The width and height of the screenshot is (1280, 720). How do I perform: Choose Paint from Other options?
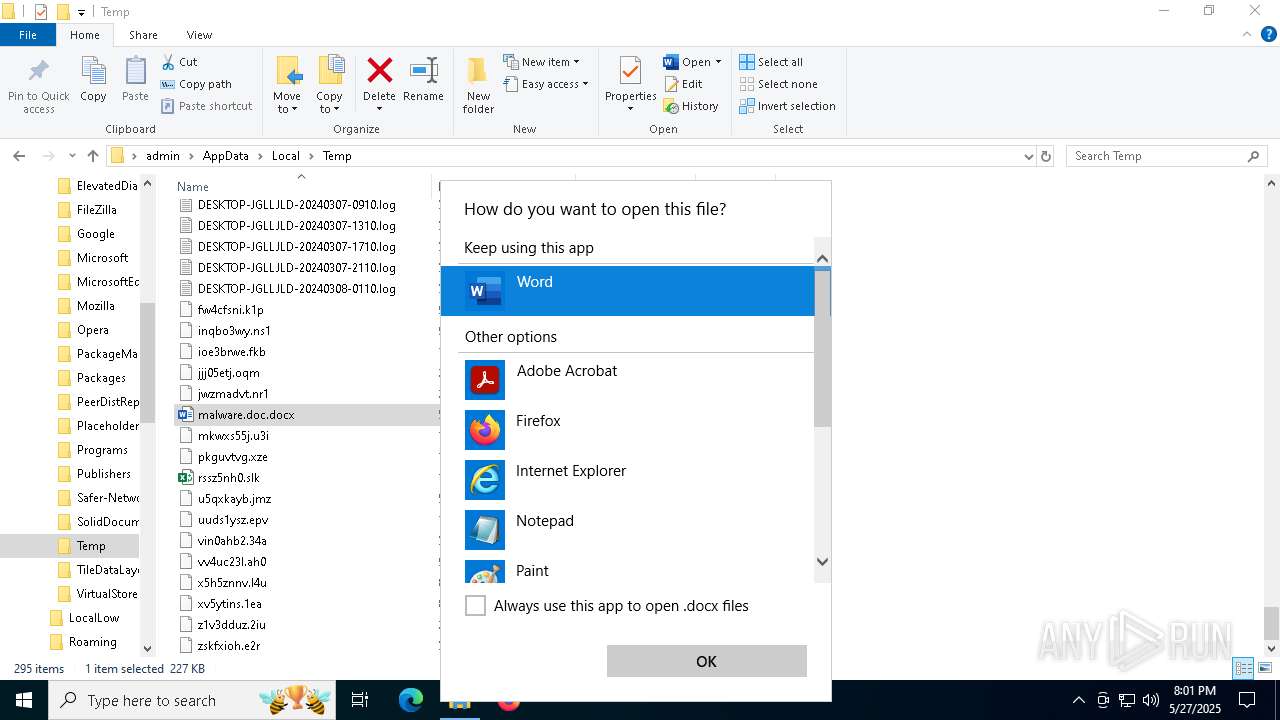[x=628, y=571]
